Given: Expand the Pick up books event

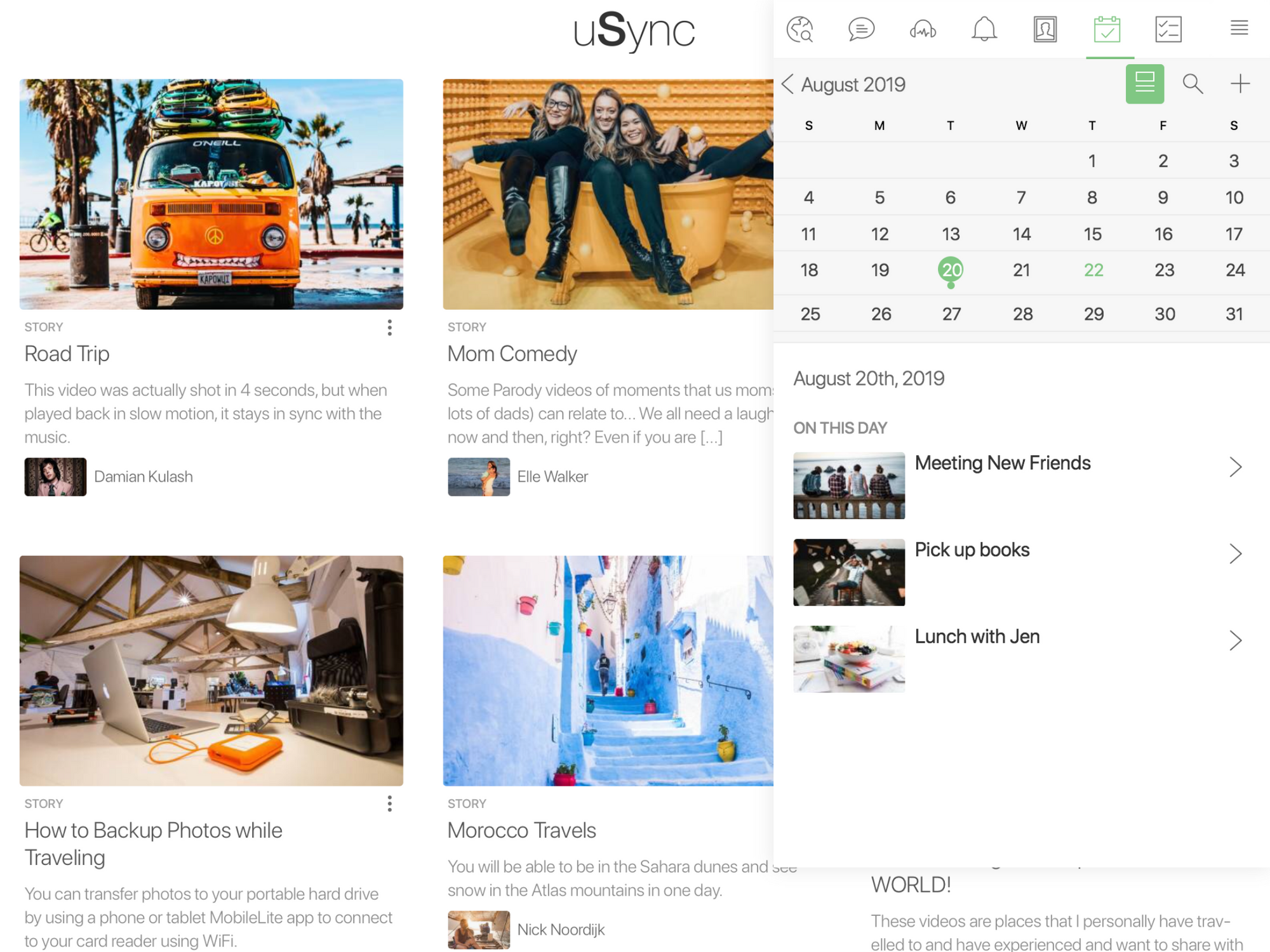Looking at the screenshot, I should (1234, 553).
